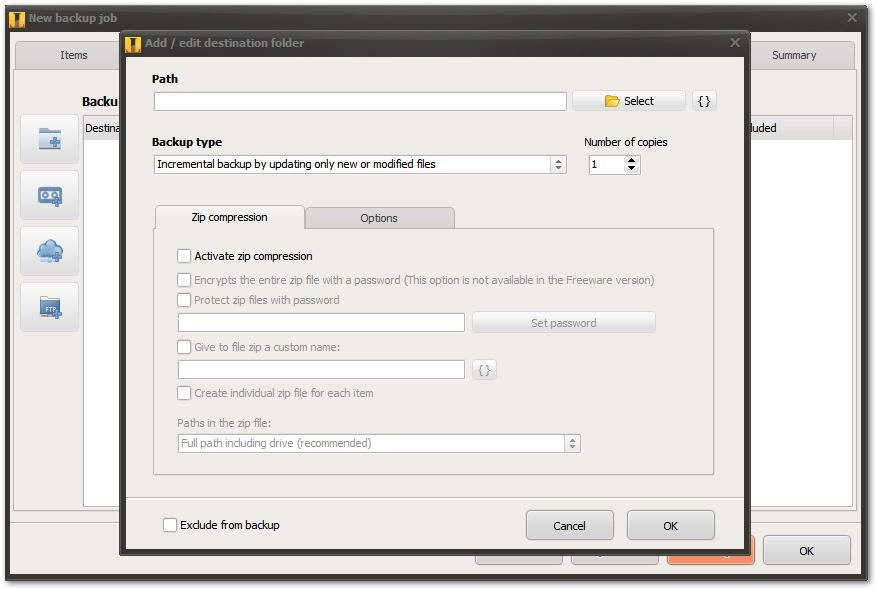Decrease the Number of copies value
Image resolution: width=877 pixels, height=590 pixels.
[x=631, y=168]
